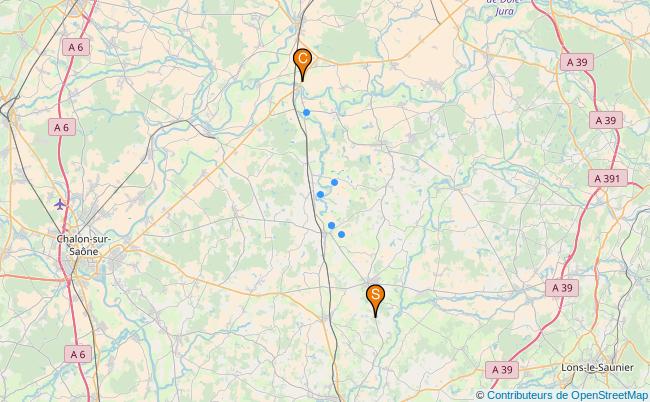Image resolution: width=650 pixels, height=402 pixels.
Task: Click the Lons-le-Saunier city label
Action: [x=597, y=368]
